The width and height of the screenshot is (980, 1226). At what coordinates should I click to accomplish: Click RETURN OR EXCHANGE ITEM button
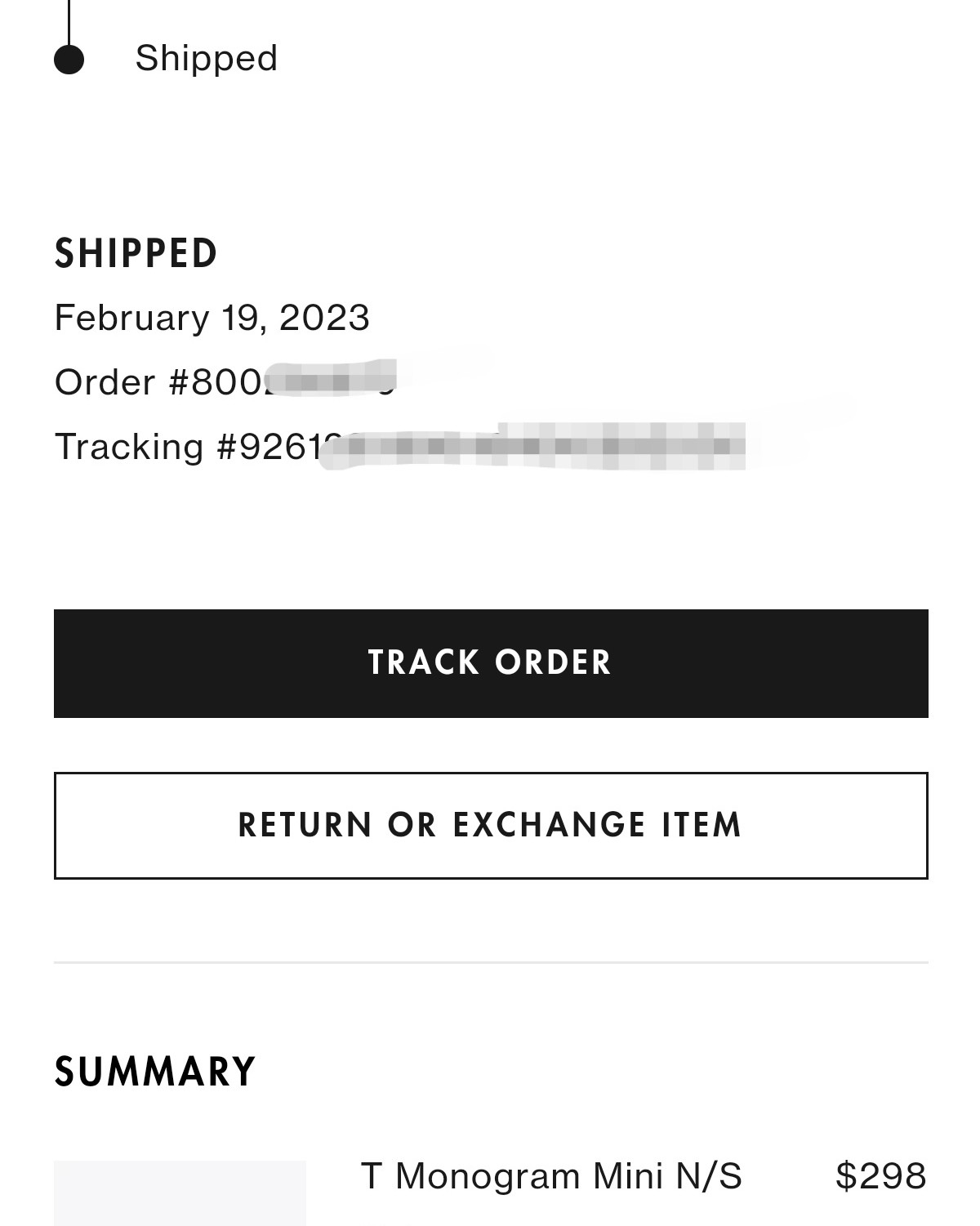[x=491, y=825]
